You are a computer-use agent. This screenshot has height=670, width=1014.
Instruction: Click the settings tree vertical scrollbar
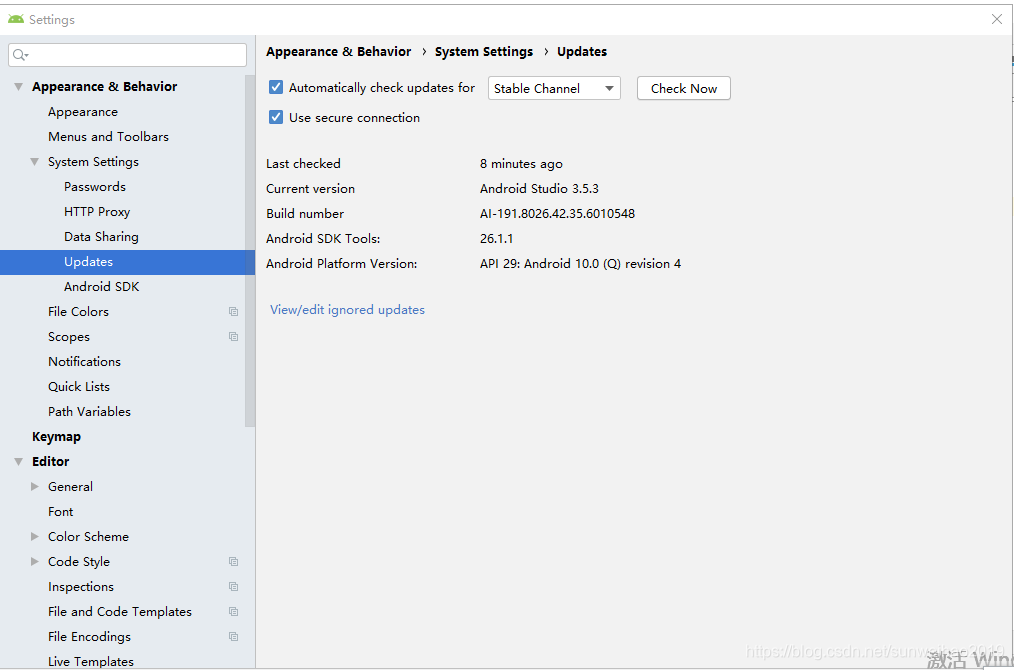pos(250,250)
